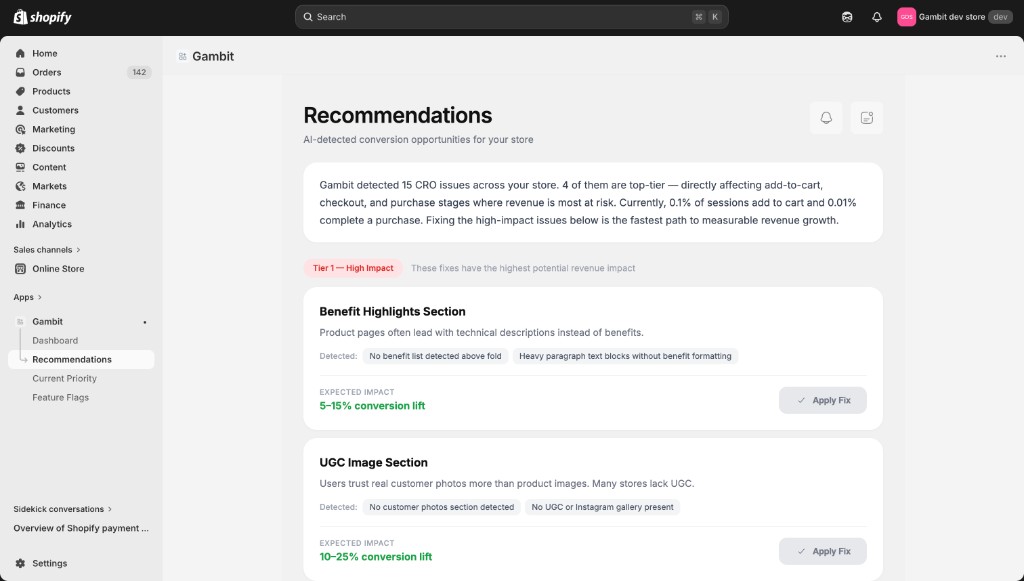1024x581 pixels.
Task: Click the Benefit Highlights Section title
Action: click(392, 311)
